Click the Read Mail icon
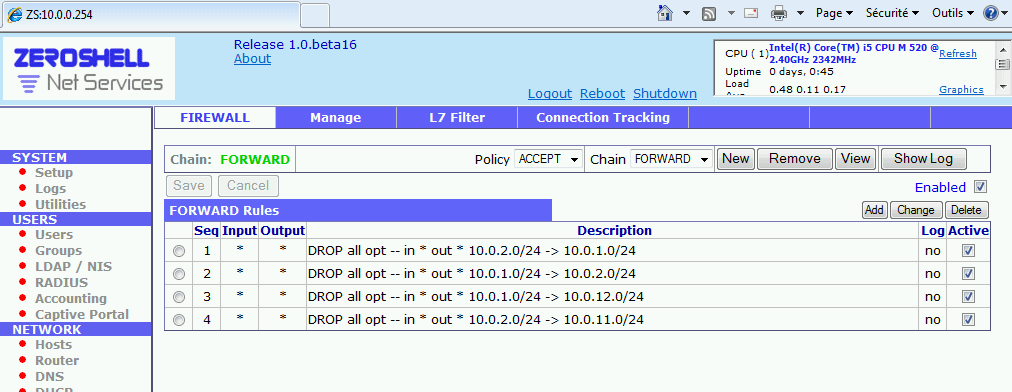This screenshot has width=1012, height=392. pos(751,13)
